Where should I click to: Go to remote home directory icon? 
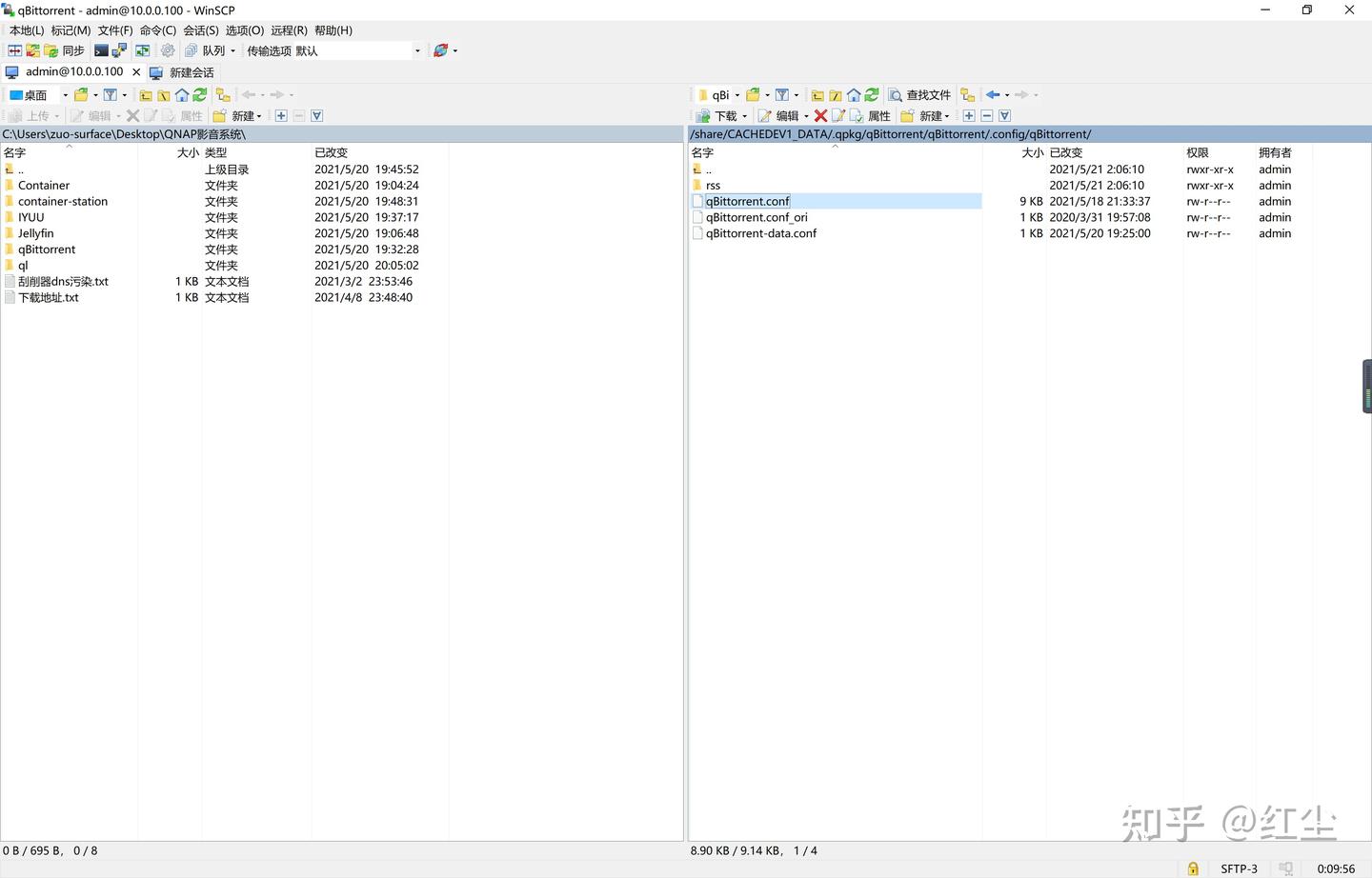(x=854, y=94)
